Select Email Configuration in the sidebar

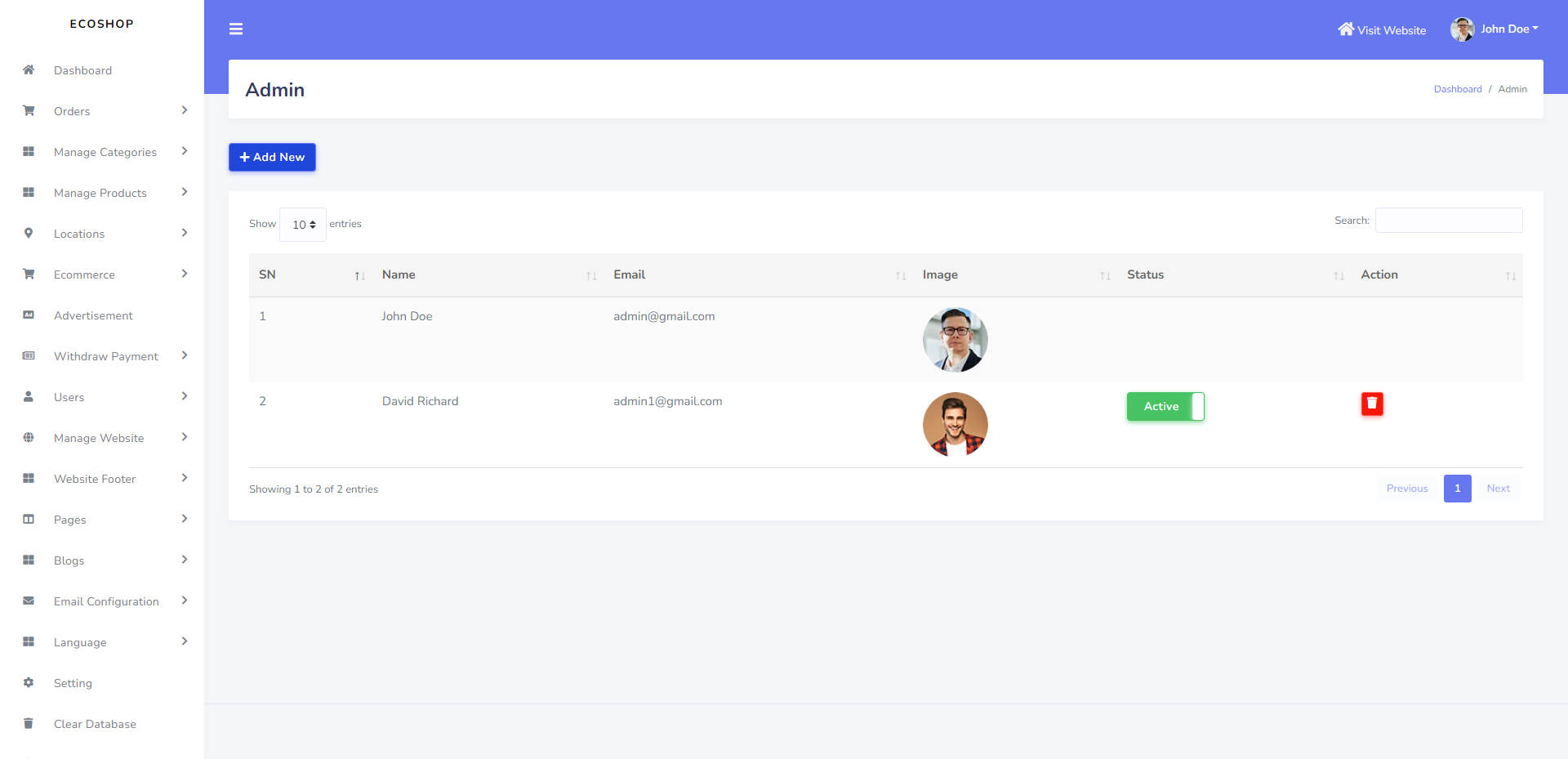(106, 601)
